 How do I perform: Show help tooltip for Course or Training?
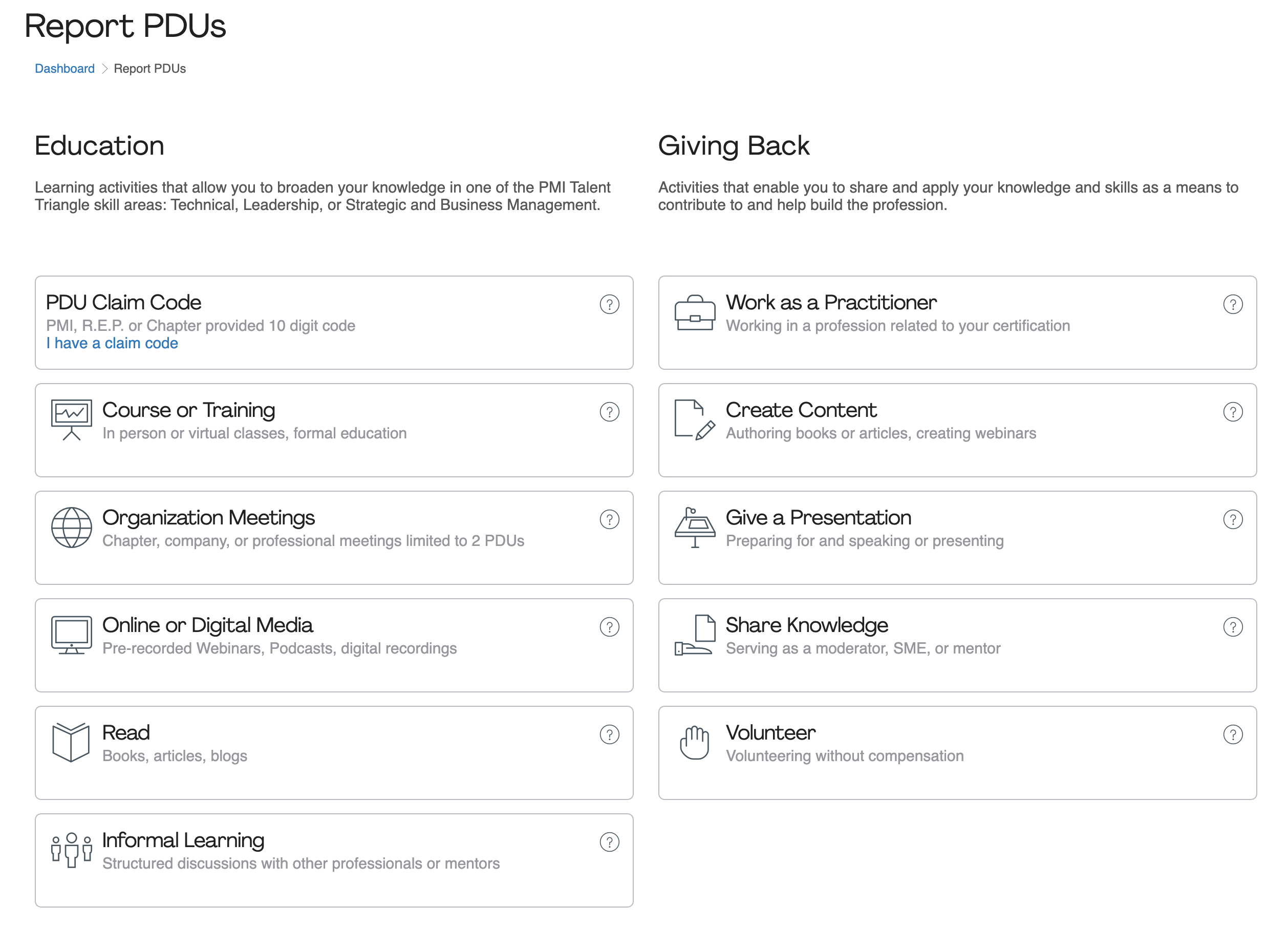(x=609, y=412)
